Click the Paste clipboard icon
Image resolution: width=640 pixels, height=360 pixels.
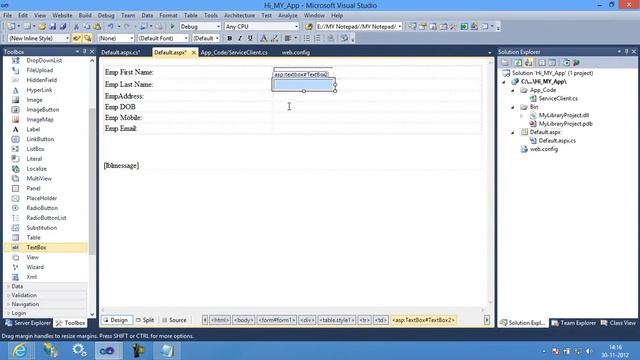coord(97,27)
